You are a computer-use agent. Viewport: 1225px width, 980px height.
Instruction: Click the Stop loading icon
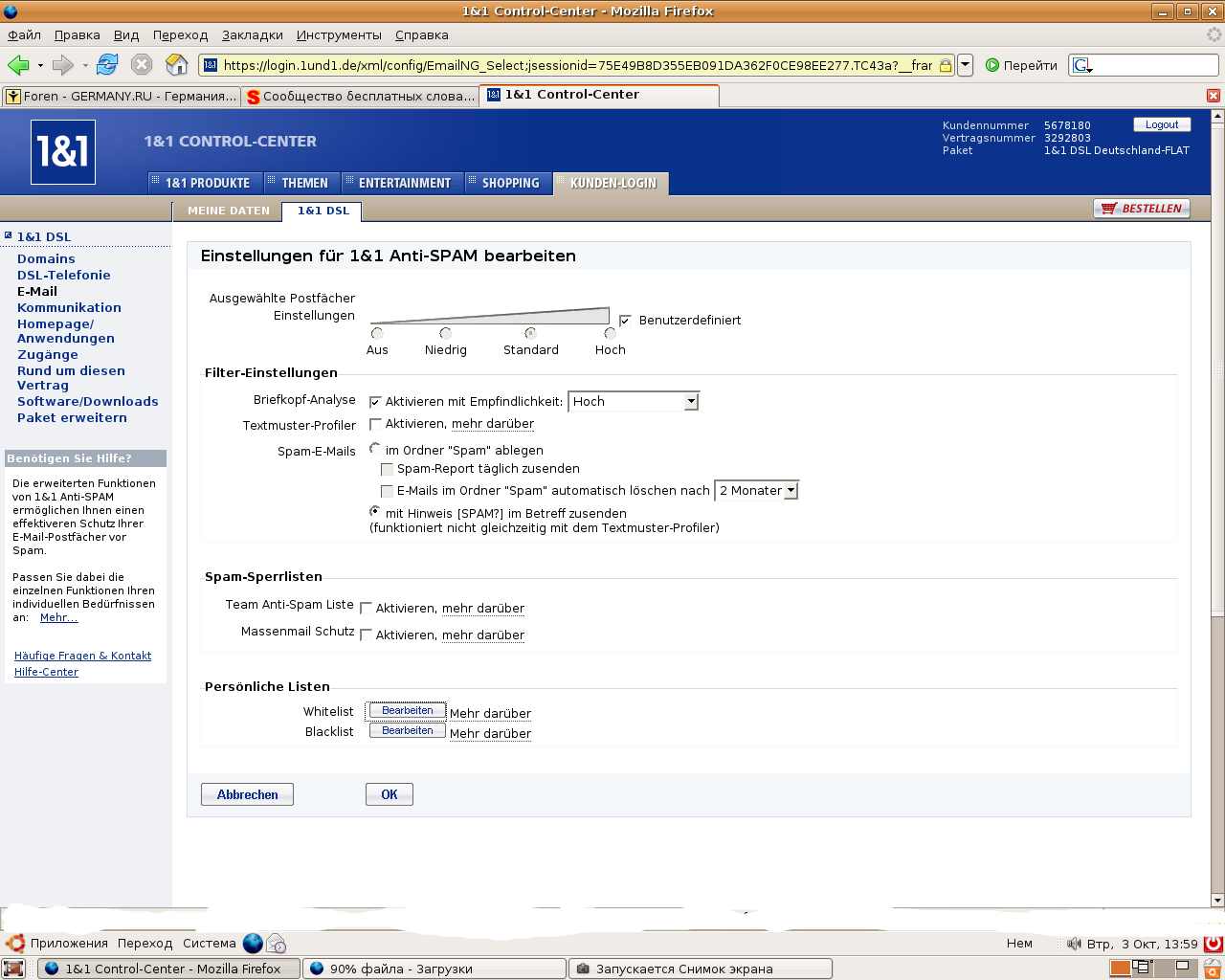pos(142,65)
